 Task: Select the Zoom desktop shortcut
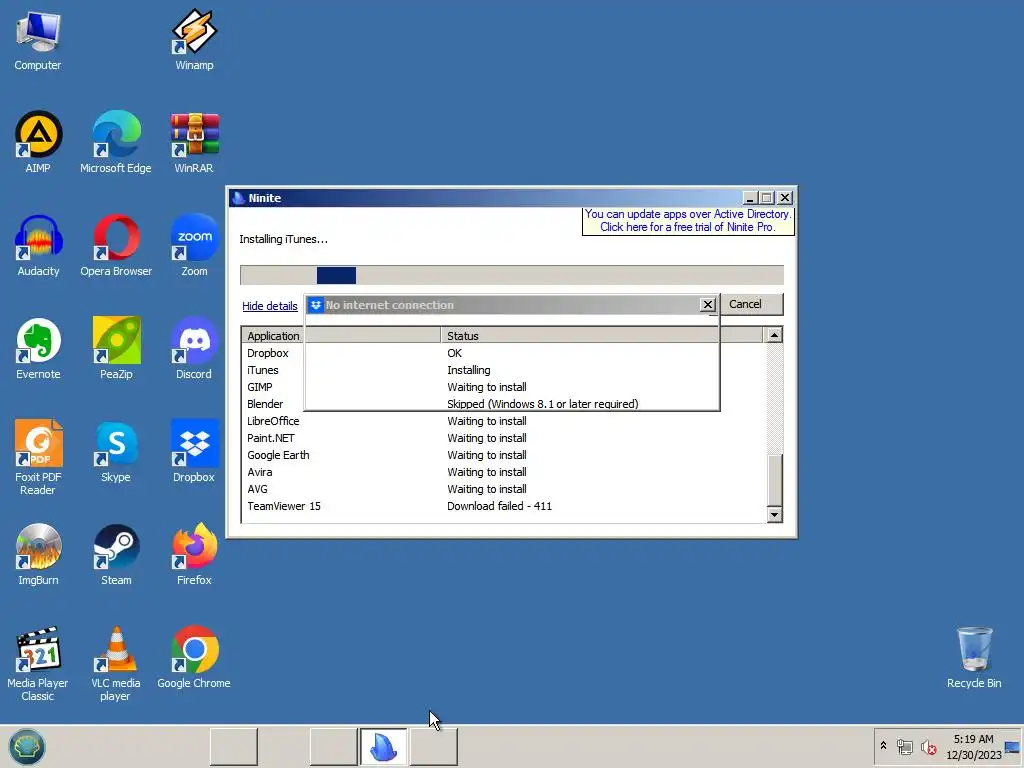coord(194,246)
